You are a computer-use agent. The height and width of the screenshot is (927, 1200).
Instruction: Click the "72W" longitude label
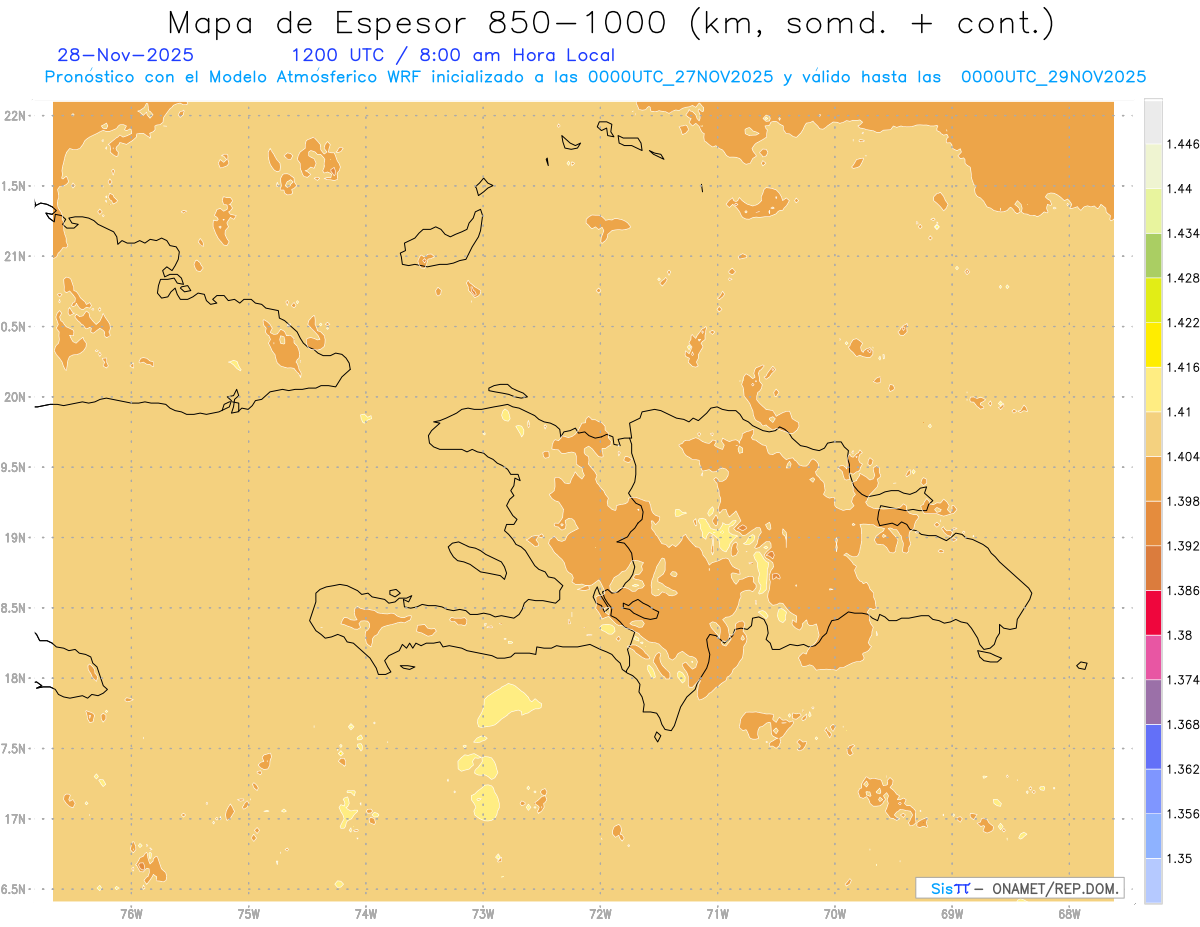coord(600,914)
